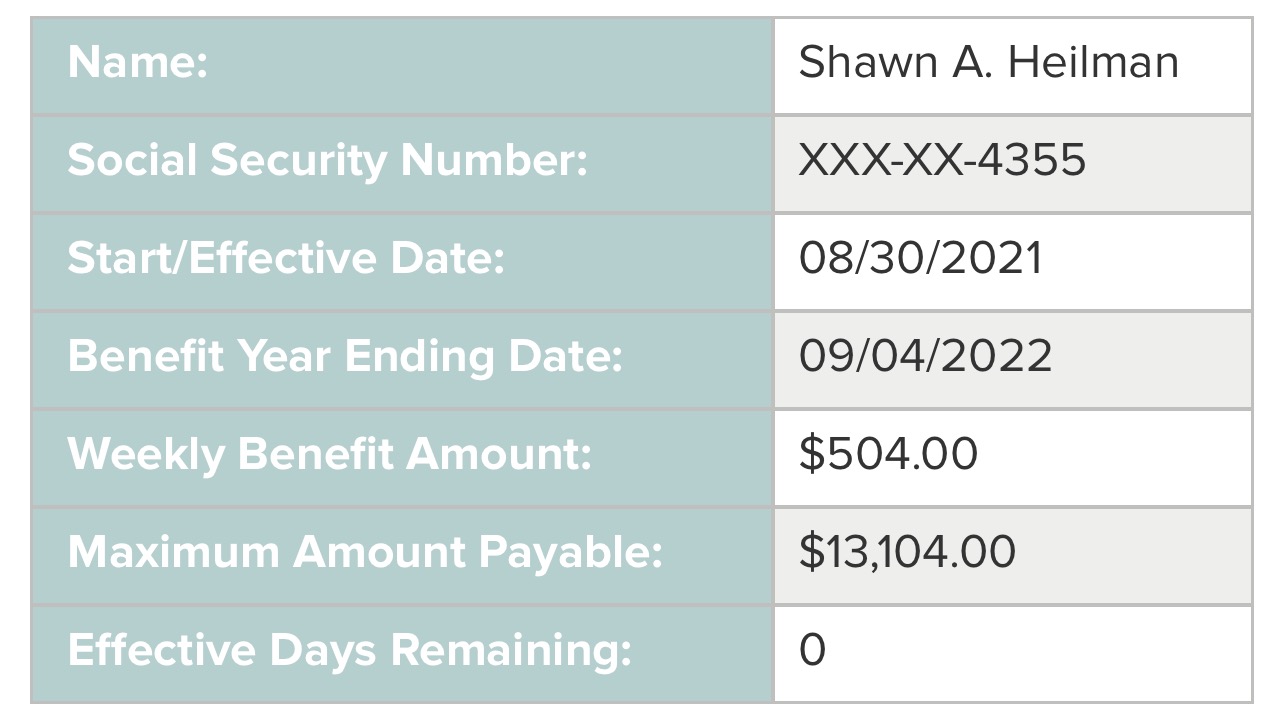
Task: Click the "Name:" label cell
Action: coord(137,64)
